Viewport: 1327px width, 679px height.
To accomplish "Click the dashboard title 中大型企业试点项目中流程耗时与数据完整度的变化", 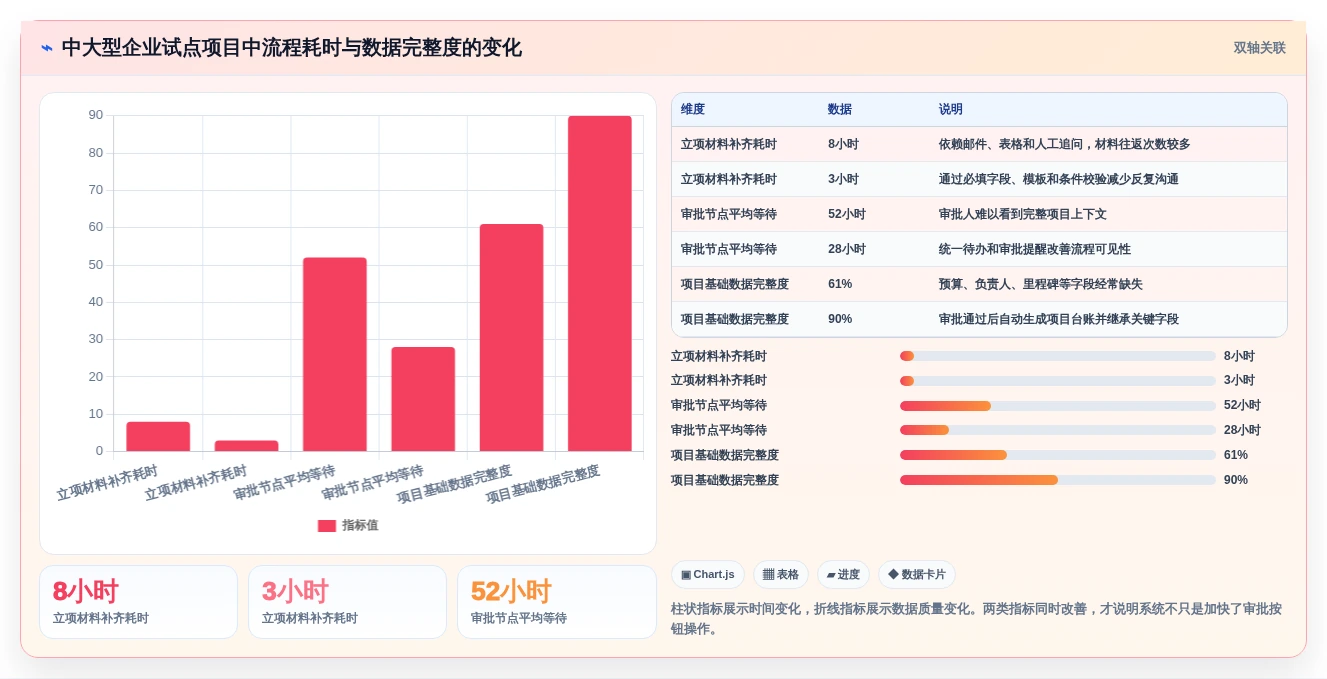I will (291, 48).
